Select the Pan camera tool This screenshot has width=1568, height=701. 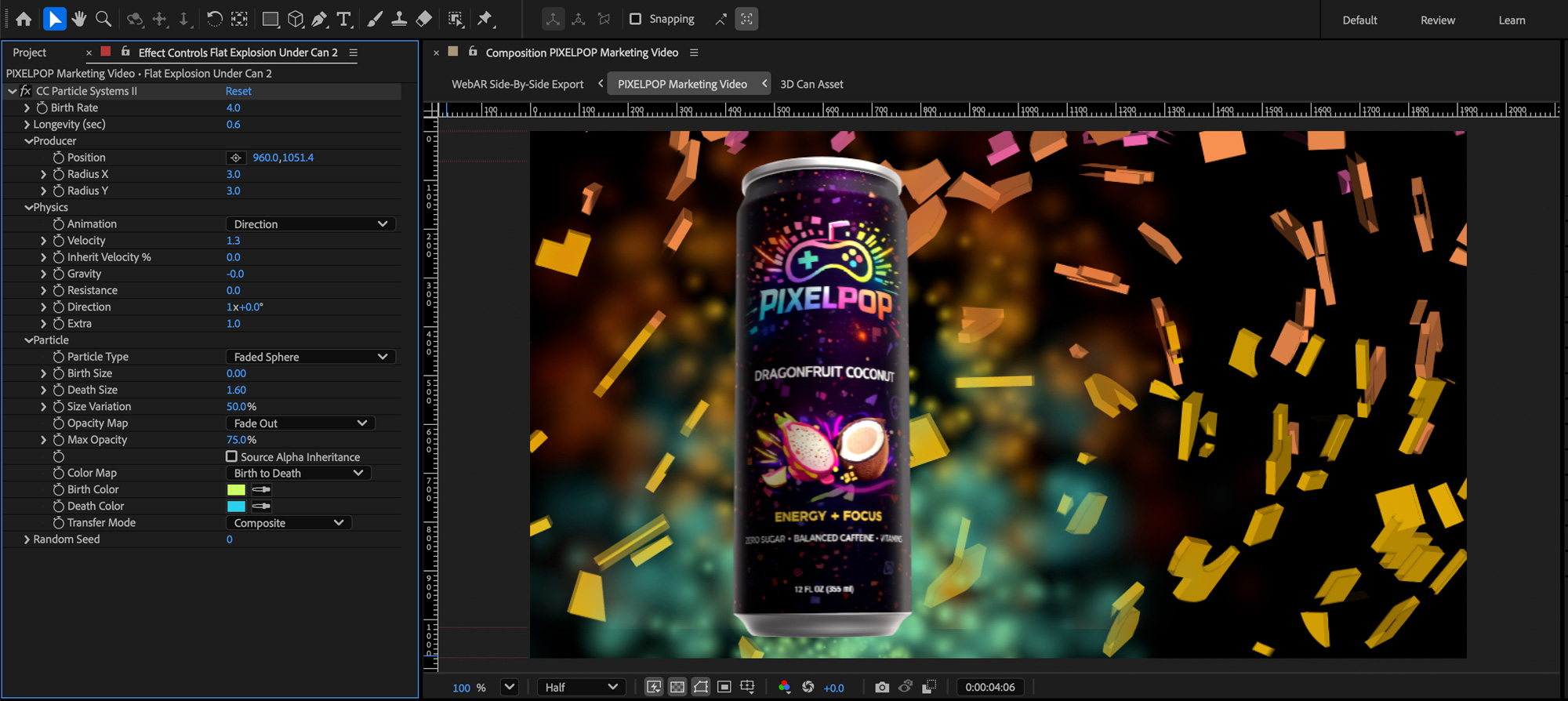pyautogui.click(x=160, y=19)
